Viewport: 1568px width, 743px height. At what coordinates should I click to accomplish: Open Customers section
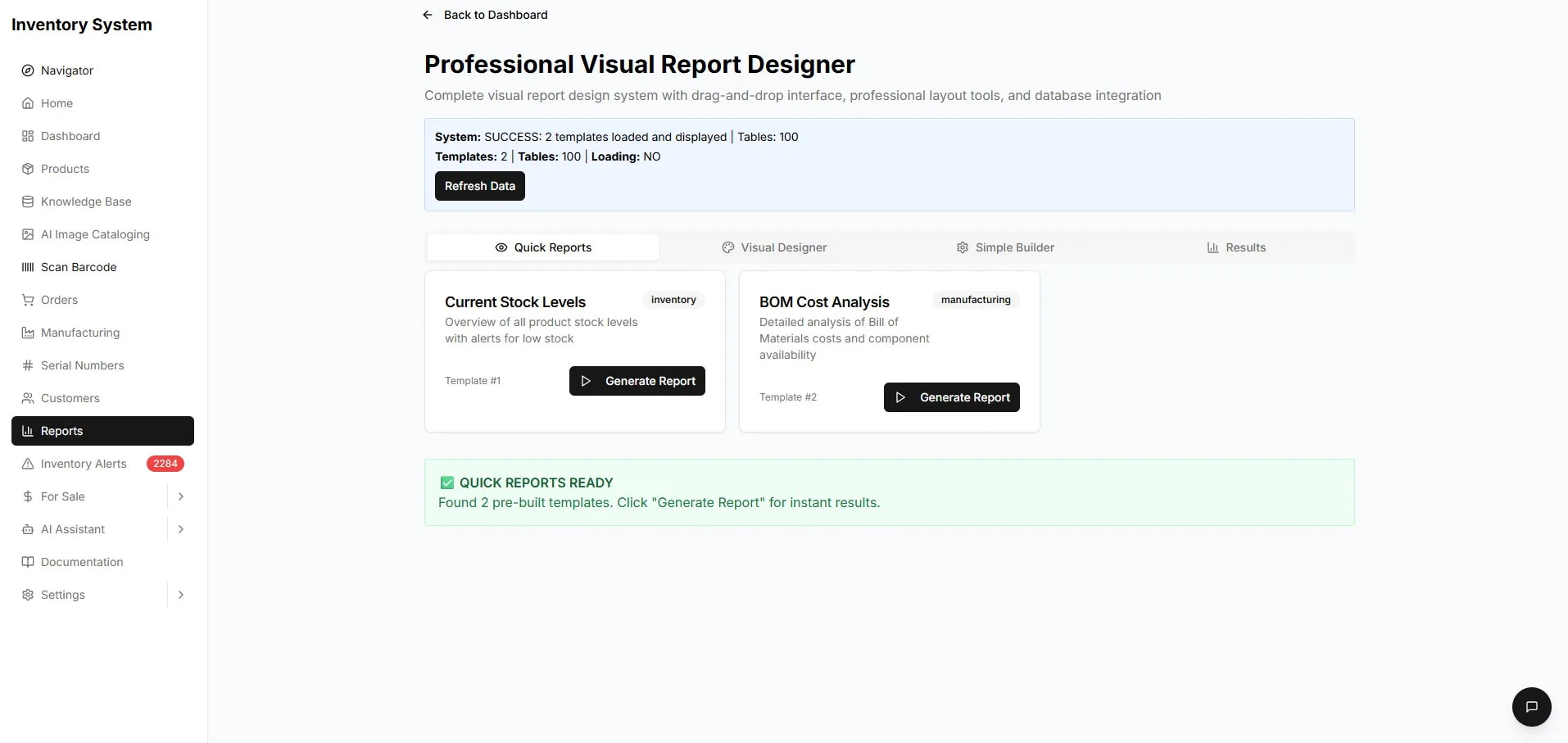102,398
